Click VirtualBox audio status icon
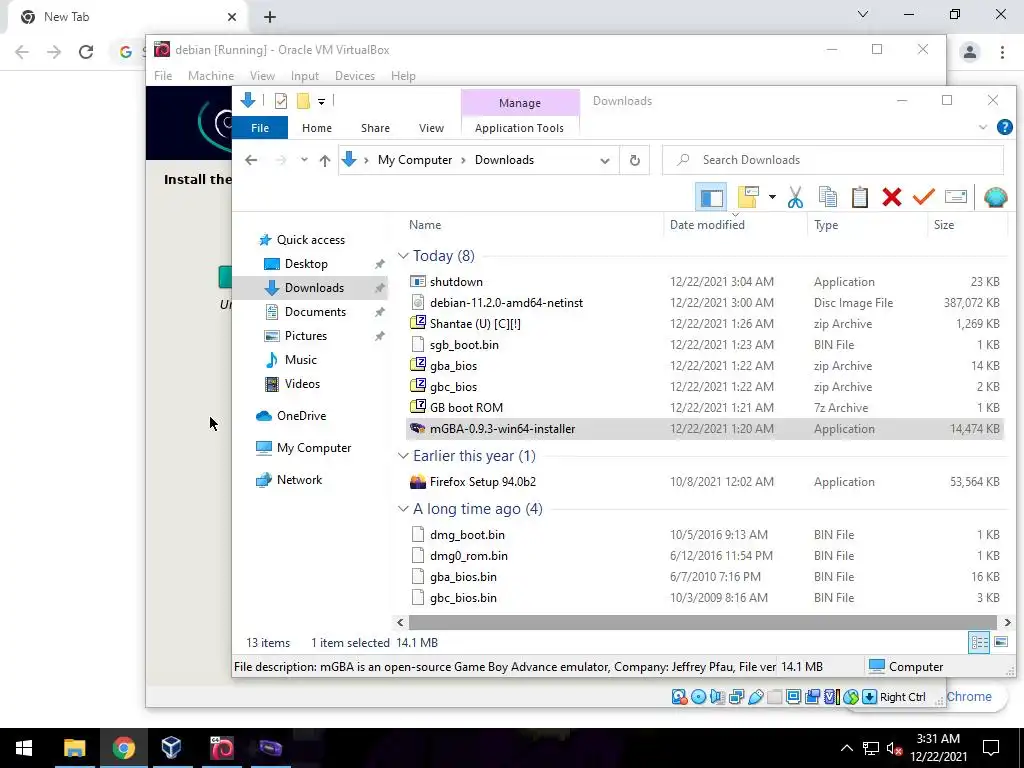The height and width of the screenshot is (768, 1024). [717, 697]
